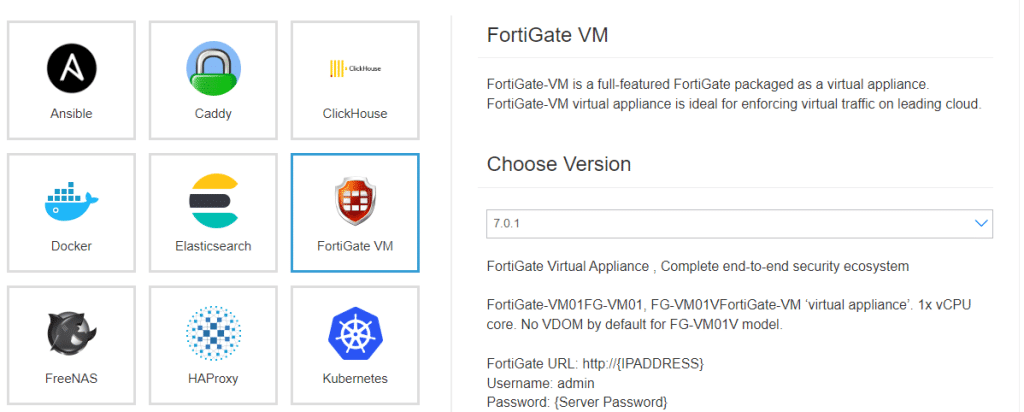Click the FortiGate URL line text

596,363
